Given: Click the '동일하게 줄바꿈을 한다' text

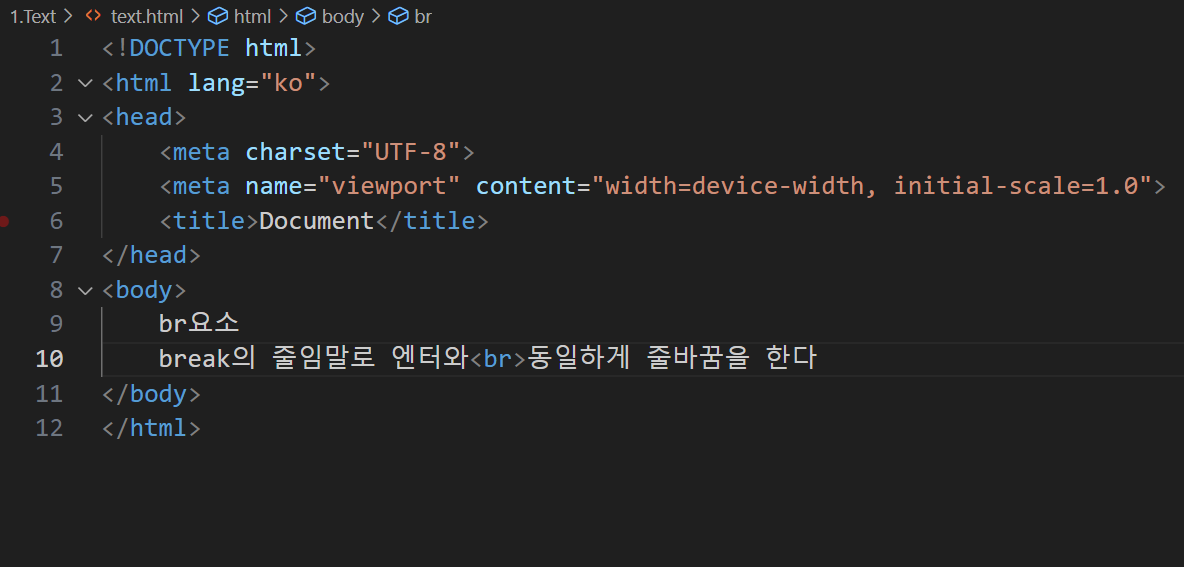Looking at the screenshot, I should pyautogui.click(x=672, y=359).
